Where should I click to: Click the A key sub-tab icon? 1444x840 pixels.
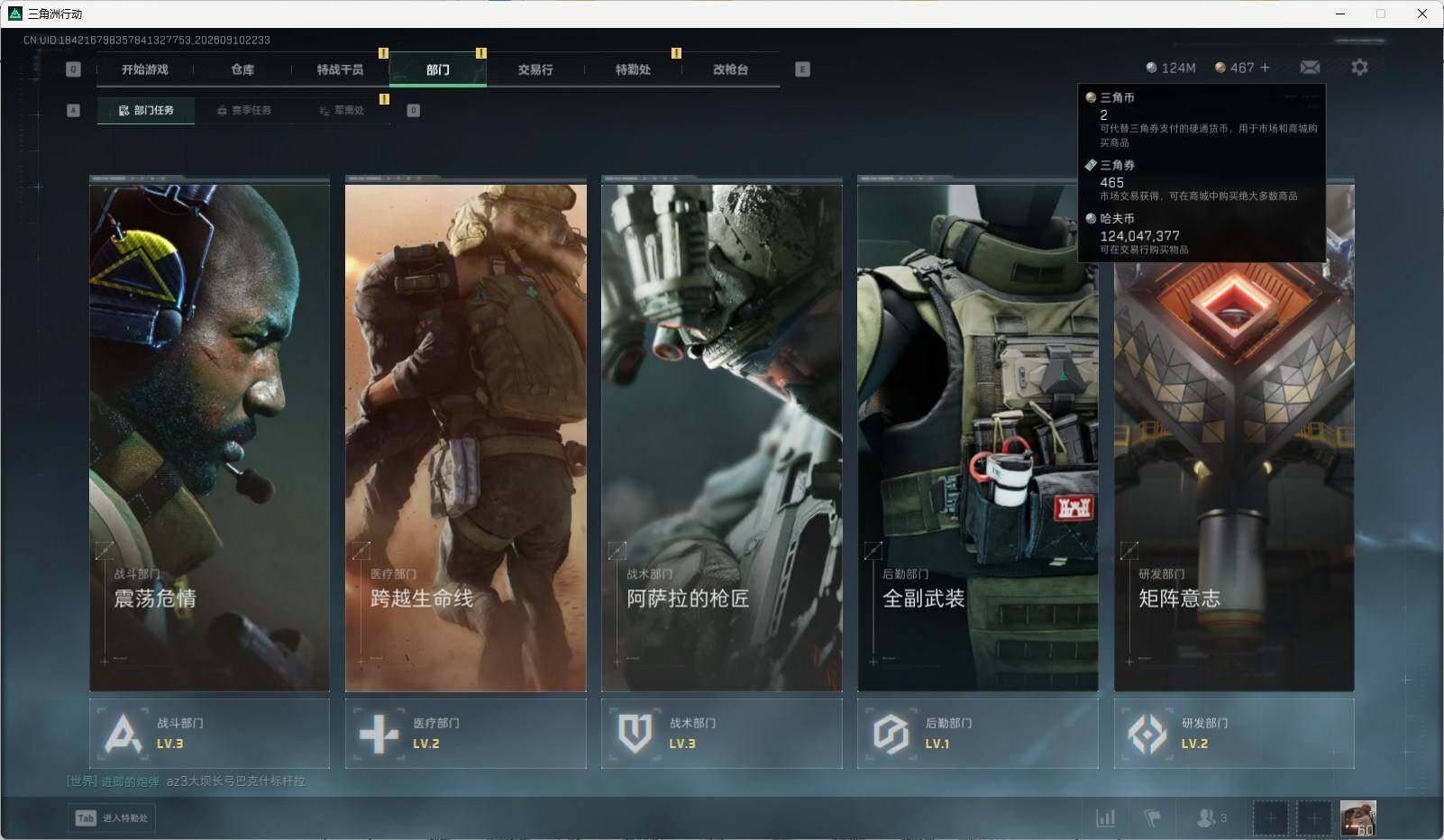[73, 110]
